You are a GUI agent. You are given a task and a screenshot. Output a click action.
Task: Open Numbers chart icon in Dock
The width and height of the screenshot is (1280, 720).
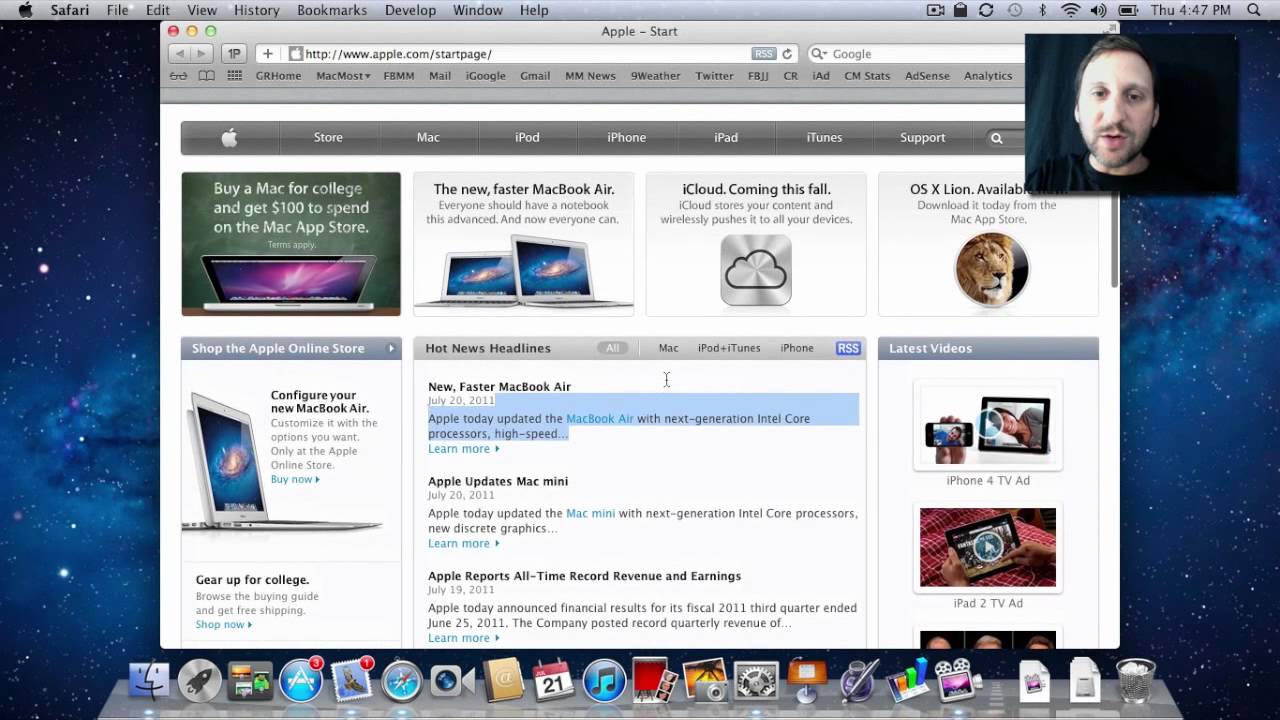(x=907, y=681)
